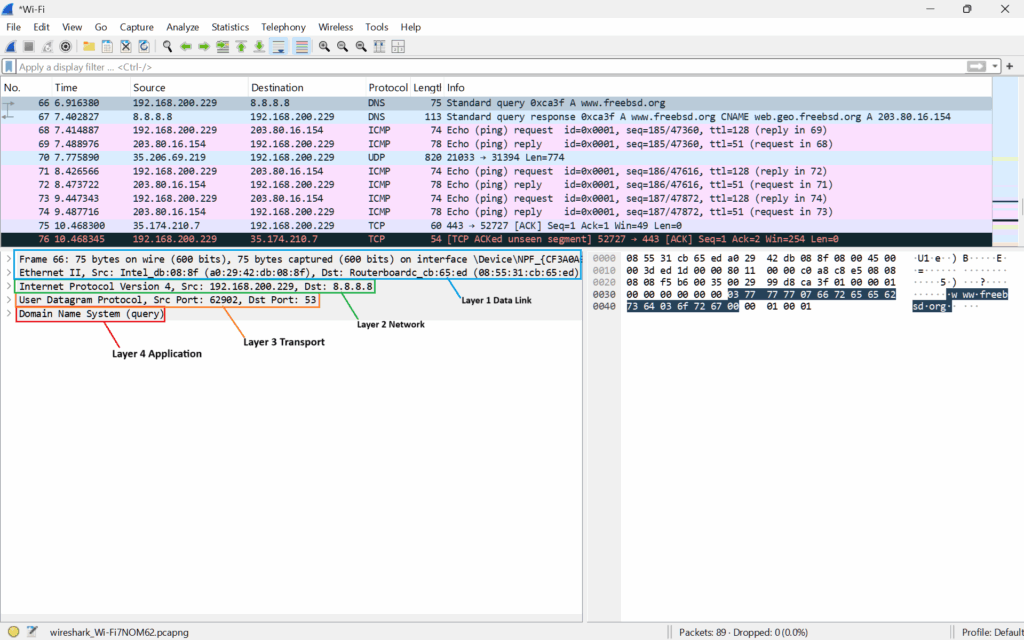Click the Profile: Default status entry
This screenshot has height=640, width=1024.
991,632
